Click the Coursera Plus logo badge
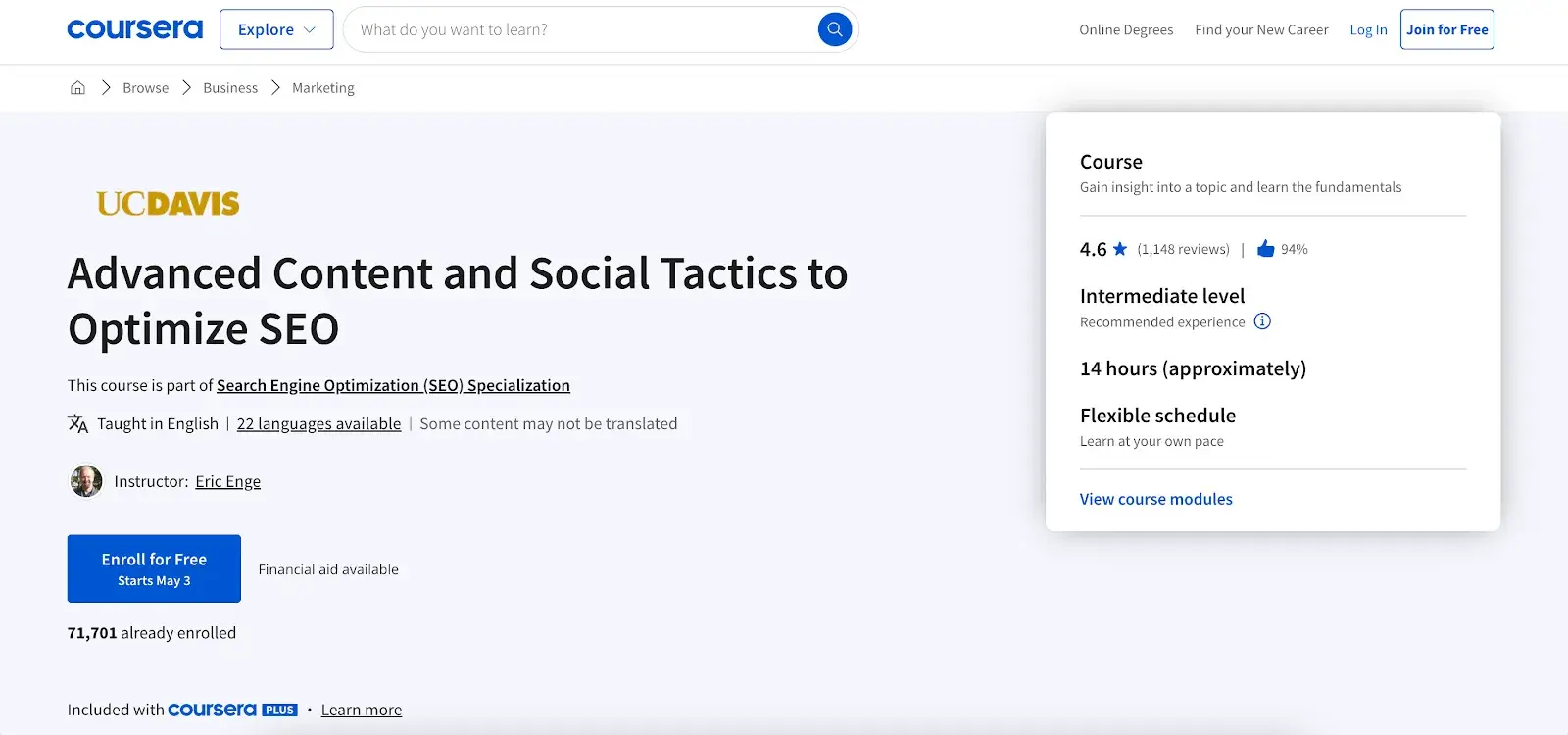This screenshot has height=735, width=1568. (232, 710)
